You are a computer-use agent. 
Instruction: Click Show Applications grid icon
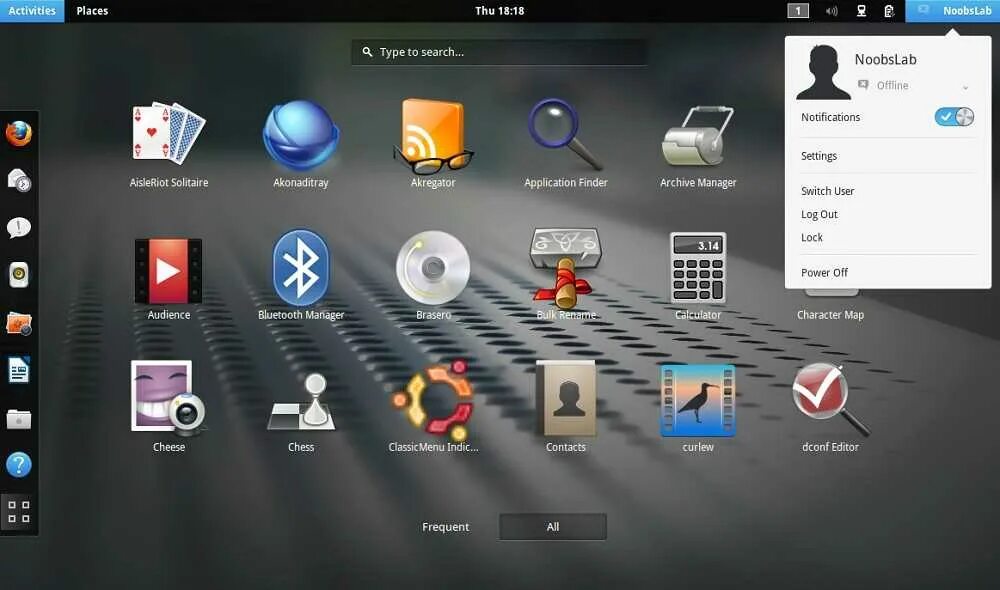pyautogui.click(x=18, y=512)
